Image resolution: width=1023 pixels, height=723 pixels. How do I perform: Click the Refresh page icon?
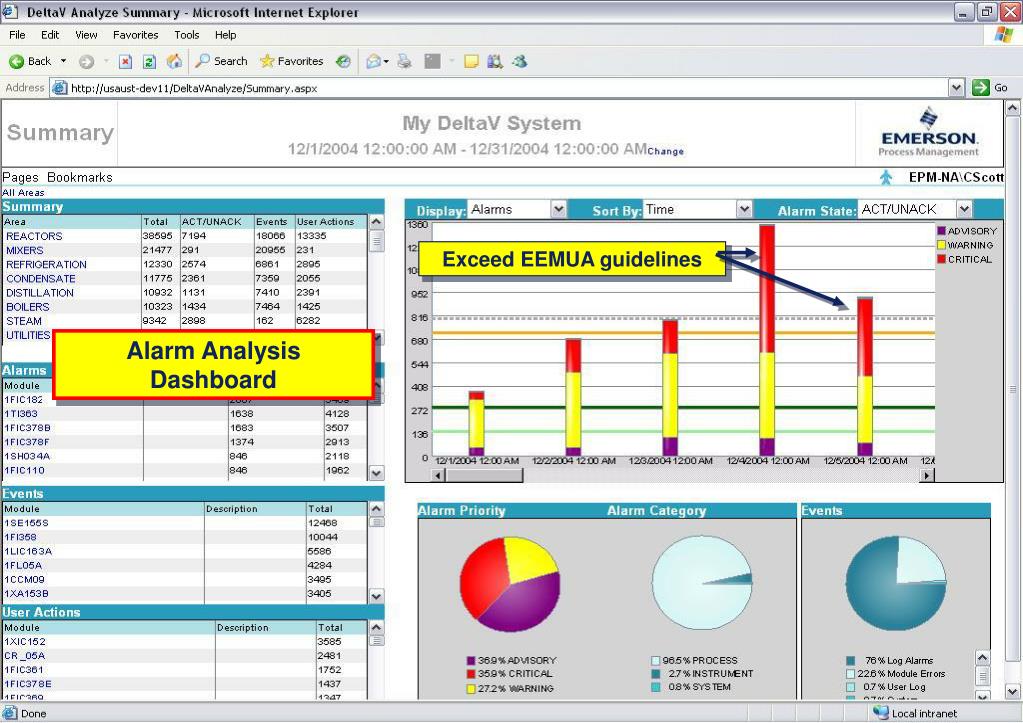click(x=149, y=61)
